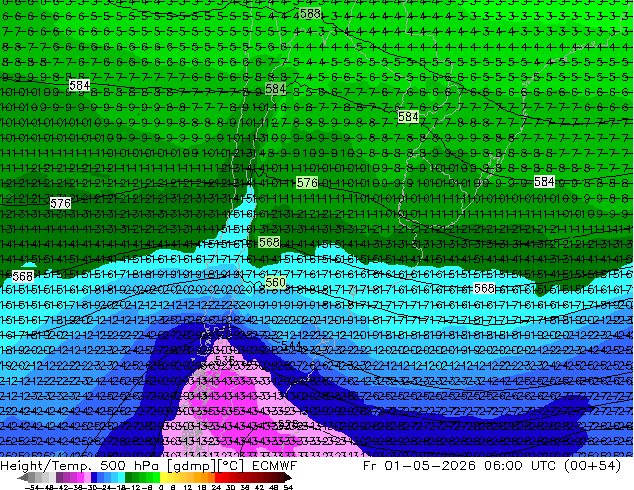
Task: Click the bright red legend swatch above 24
Action: point(218,477)
